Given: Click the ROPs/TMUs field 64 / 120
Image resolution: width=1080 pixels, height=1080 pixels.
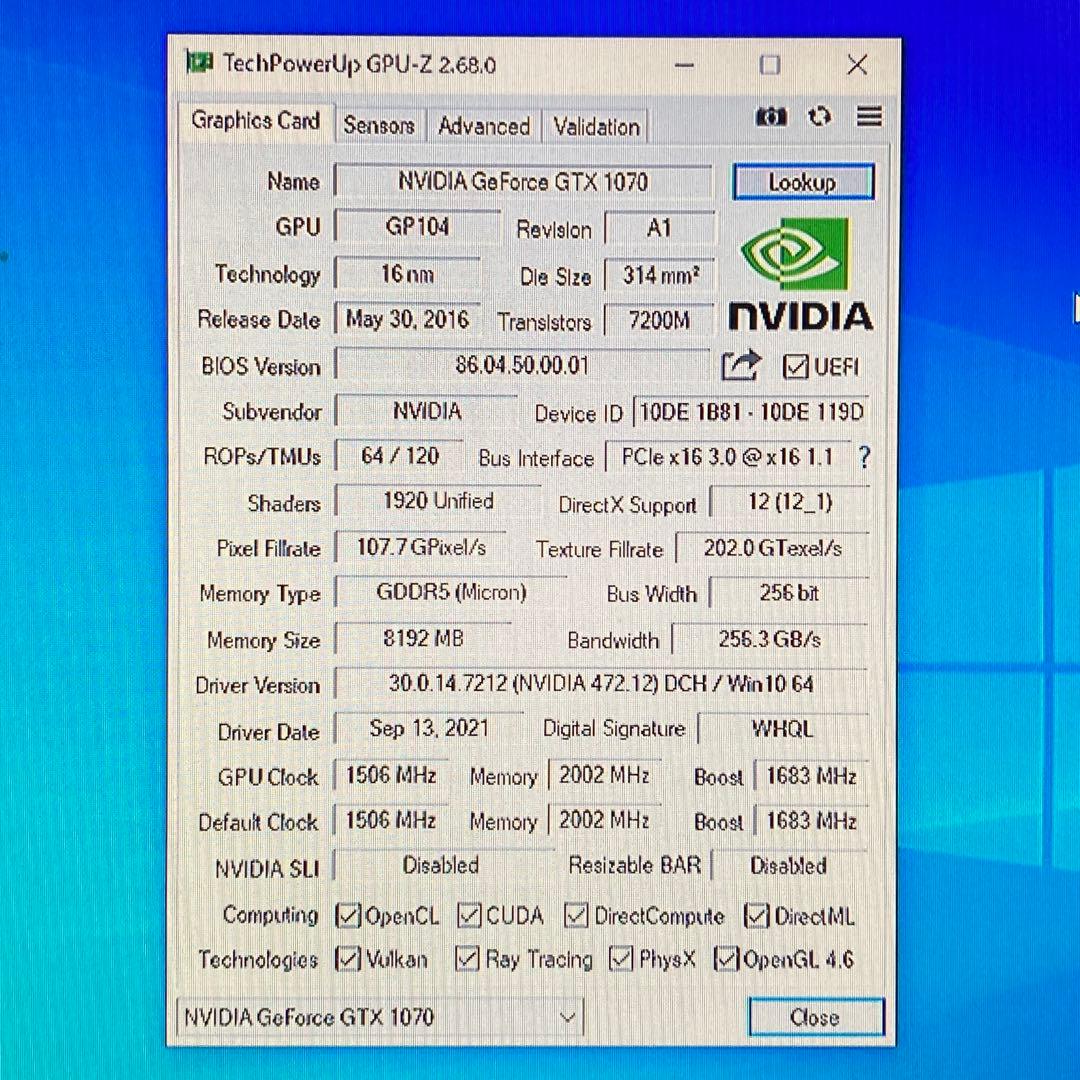Looking at the screenshot, I should pos(399,455).
